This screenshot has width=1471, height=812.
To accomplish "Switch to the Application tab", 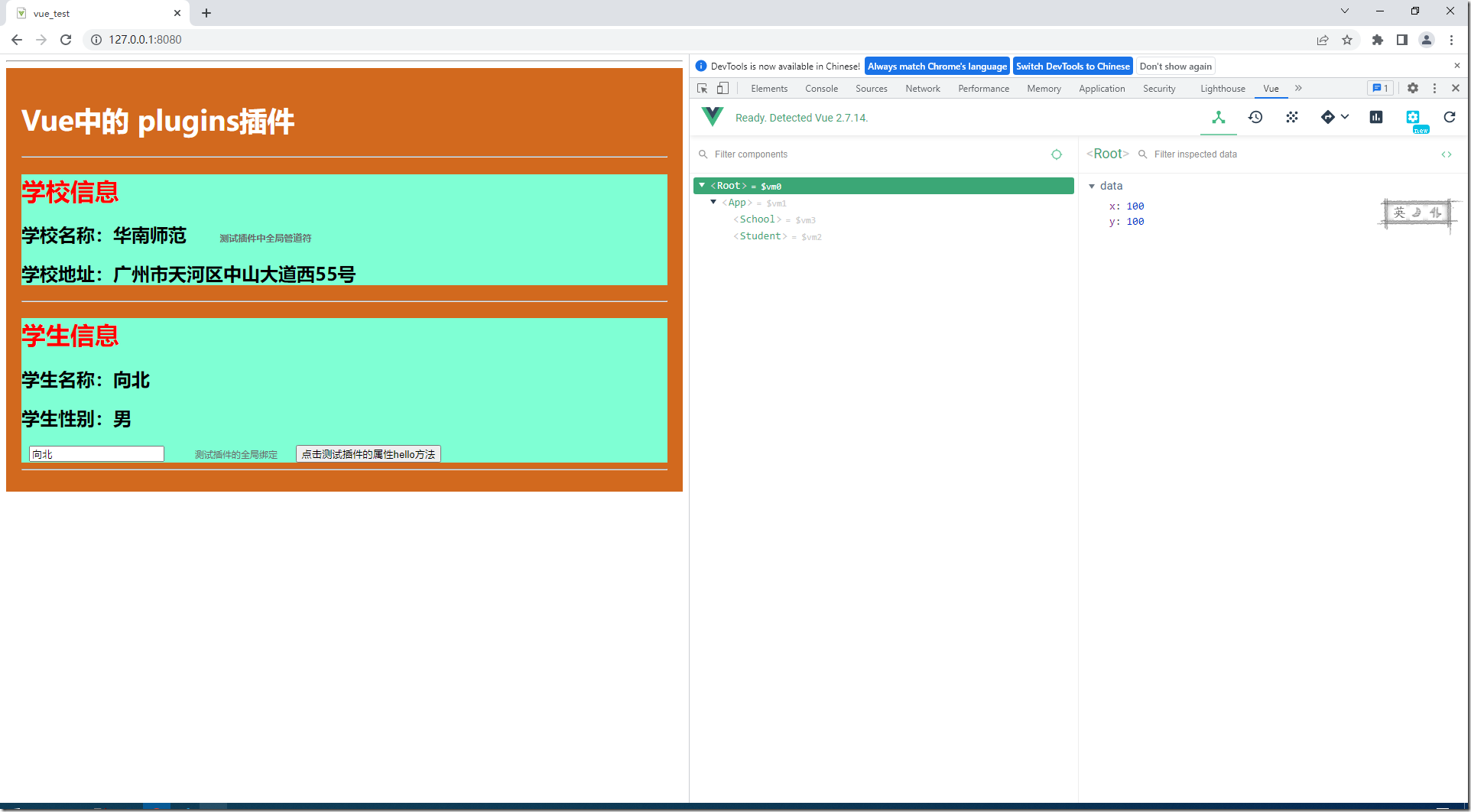I will pos(1102,89).
